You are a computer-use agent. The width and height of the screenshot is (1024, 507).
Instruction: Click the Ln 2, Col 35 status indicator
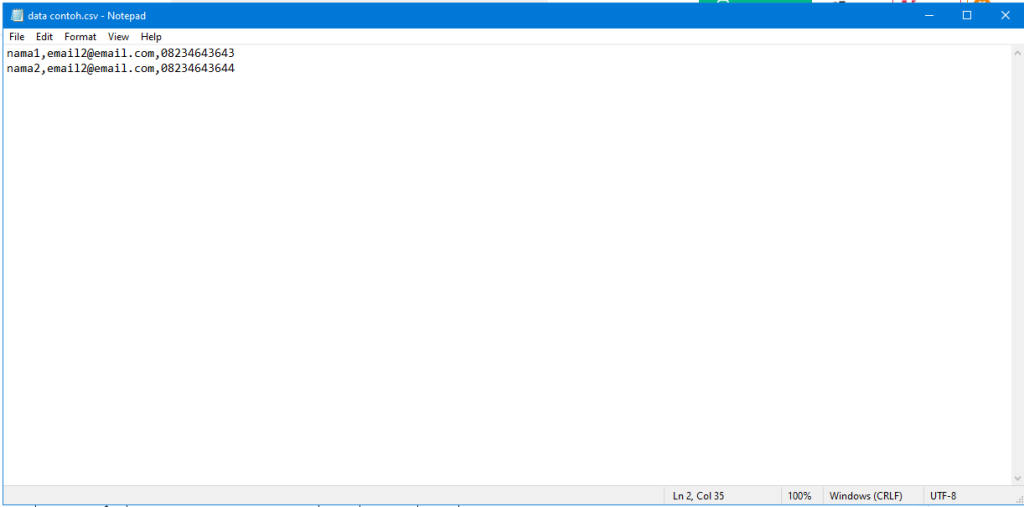tap(699, 496)
